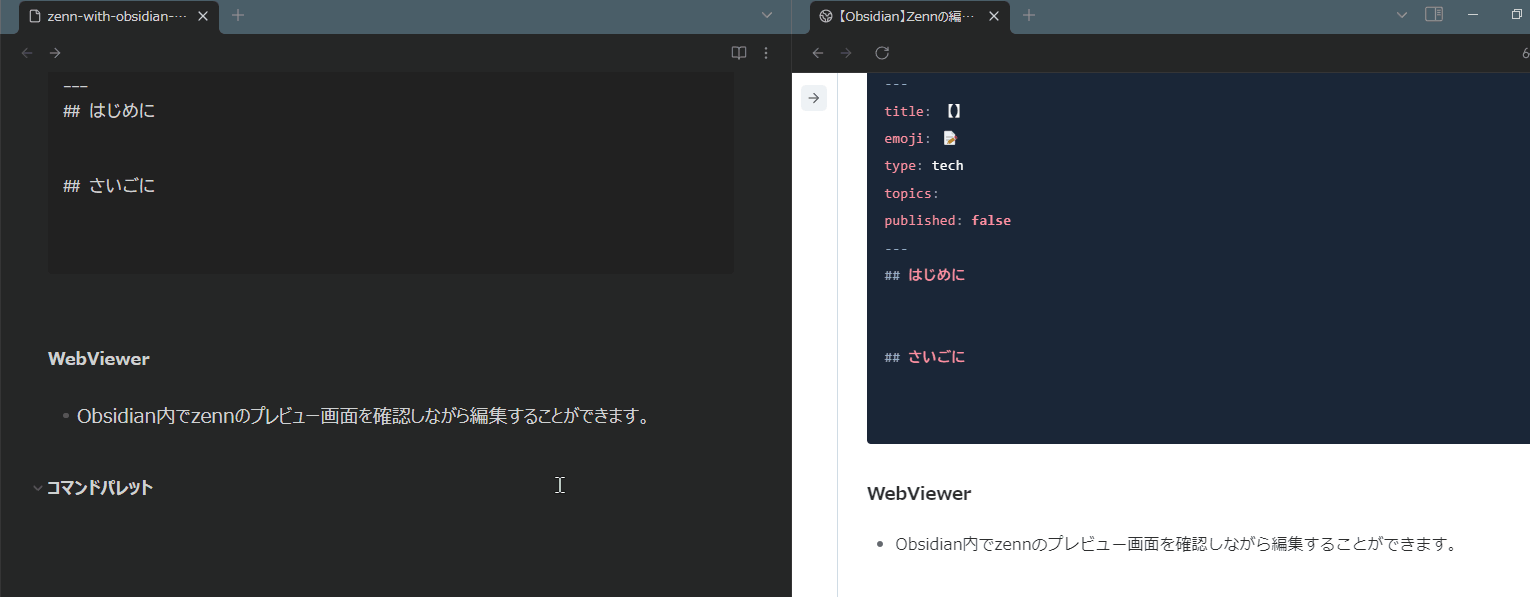This screenshot has width=1530, height=597.
Task: Click the file icon on the note tab
Action: point(35,16)
